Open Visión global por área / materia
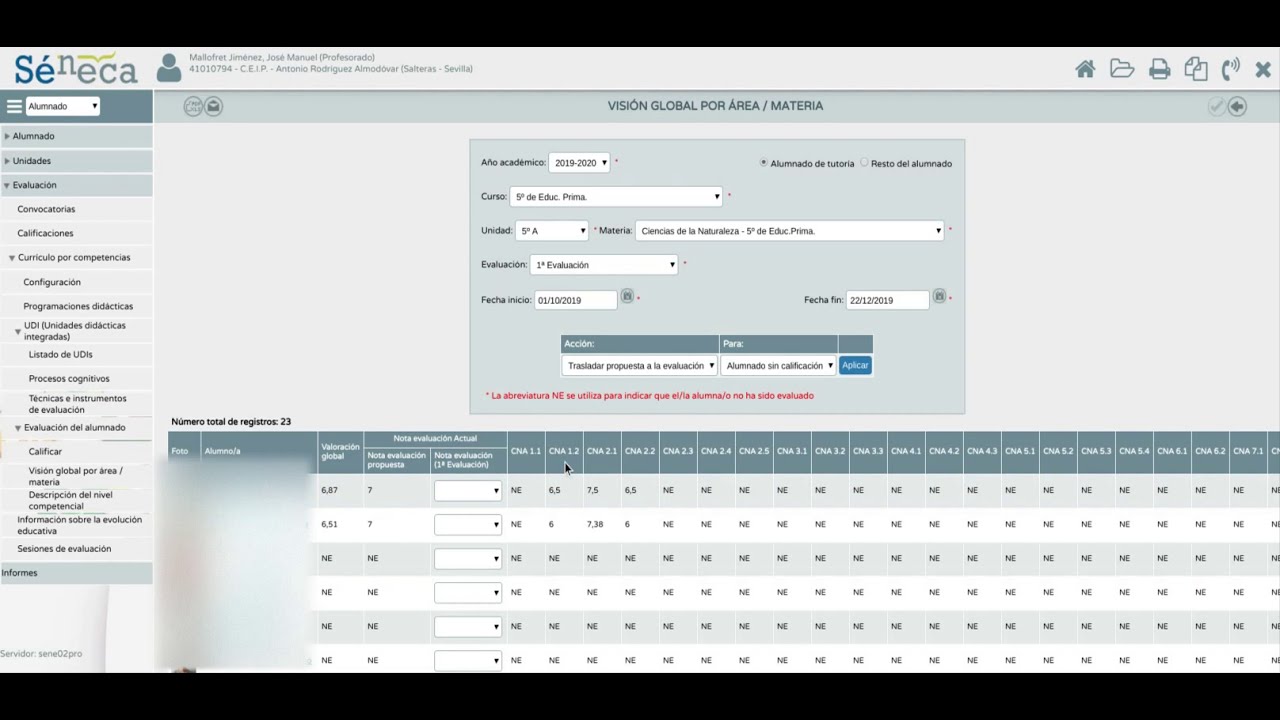Screen dimensions: 1280x720 [76, 476]
